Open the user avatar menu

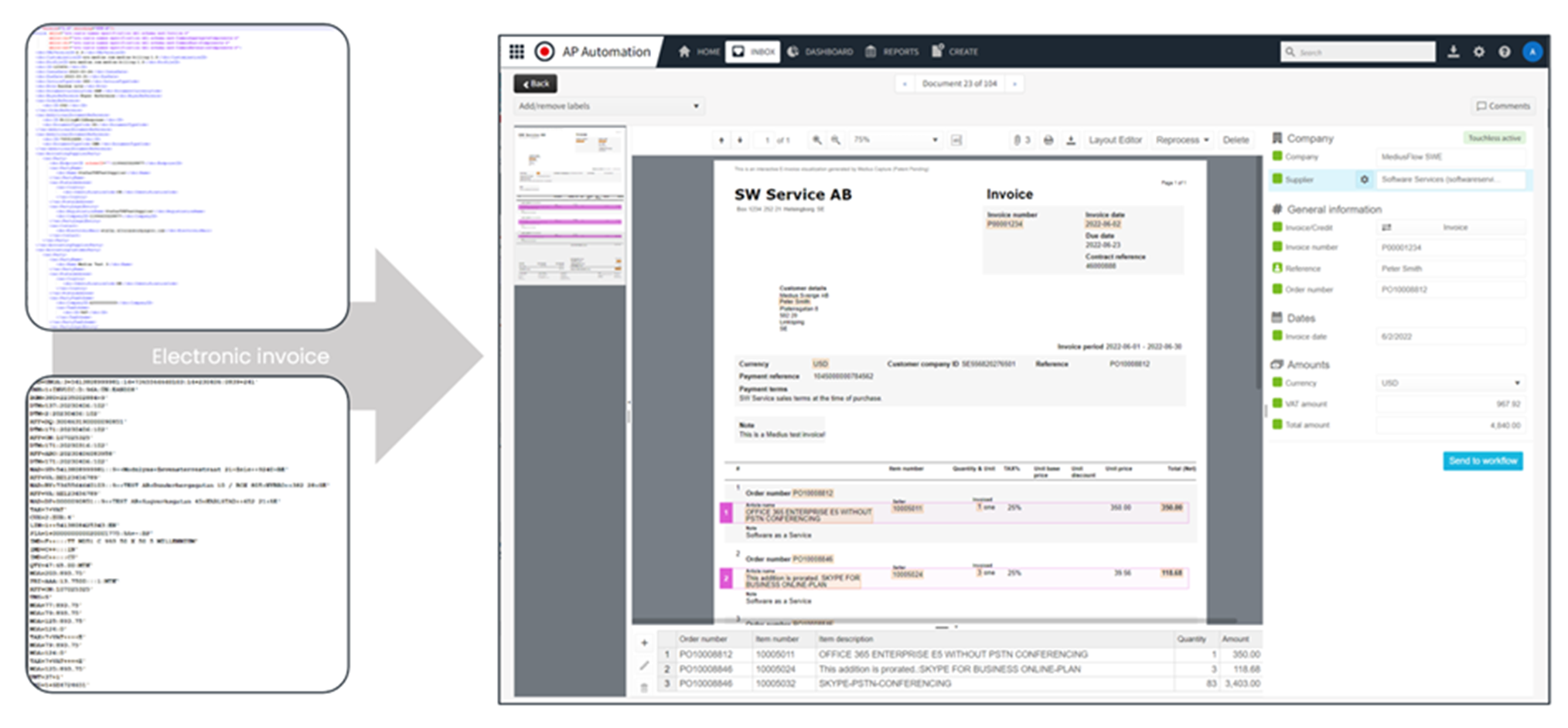pos(1532,52)
